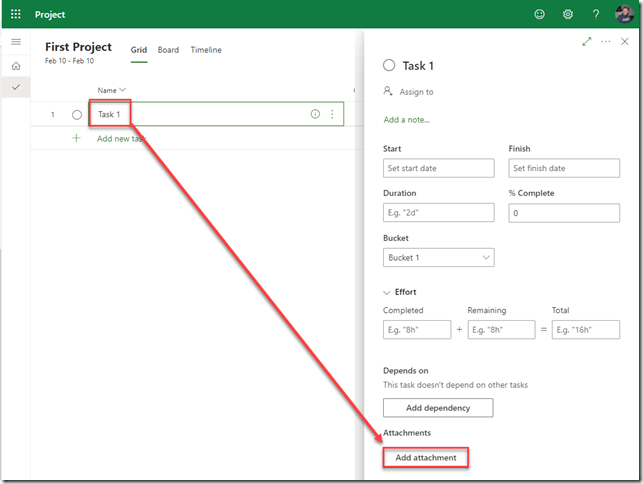Open task details info icon for Task 1
This screenshot has width=643, height=484.
pyautogui.click(x=315, y=114)
